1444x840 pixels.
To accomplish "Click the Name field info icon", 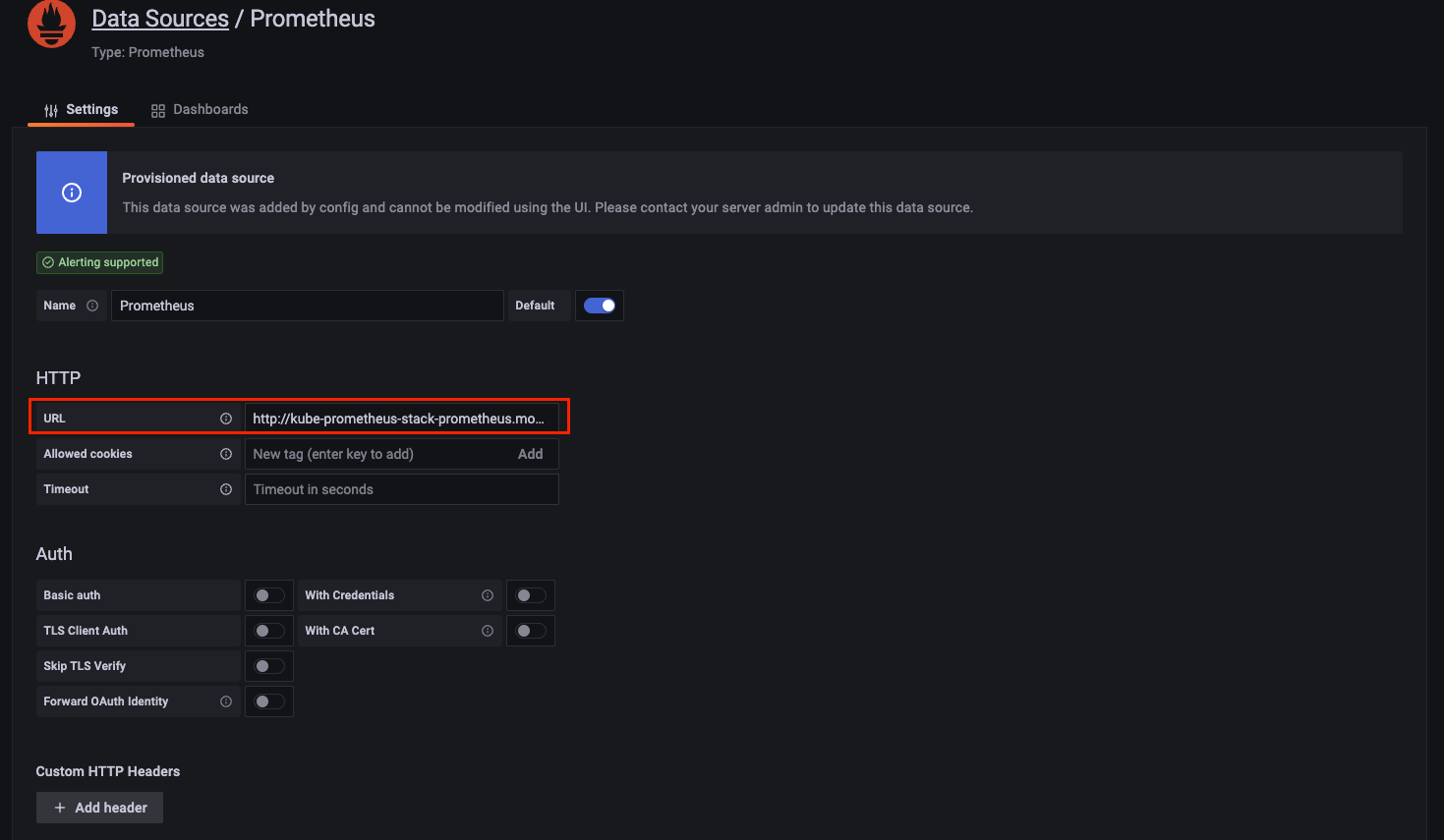I will 92,306.
